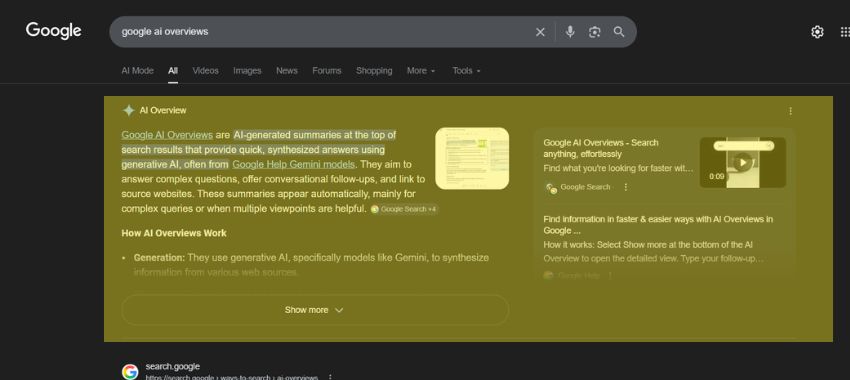Screen dimensions: 850x380
Task: Play the 0:09 video thumbnail
Action: pos(743,162)
